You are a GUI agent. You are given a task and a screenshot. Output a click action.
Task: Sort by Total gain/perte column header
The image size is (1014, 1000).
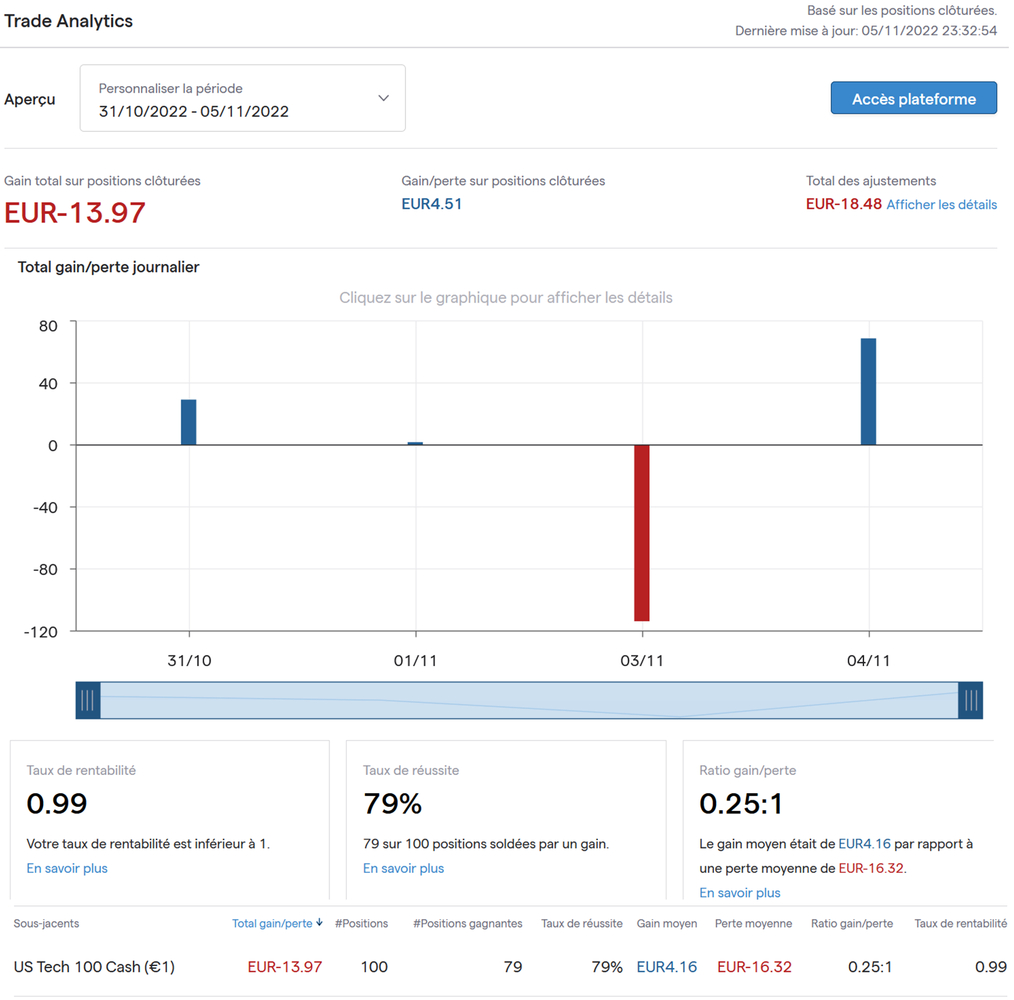point(272,924)
